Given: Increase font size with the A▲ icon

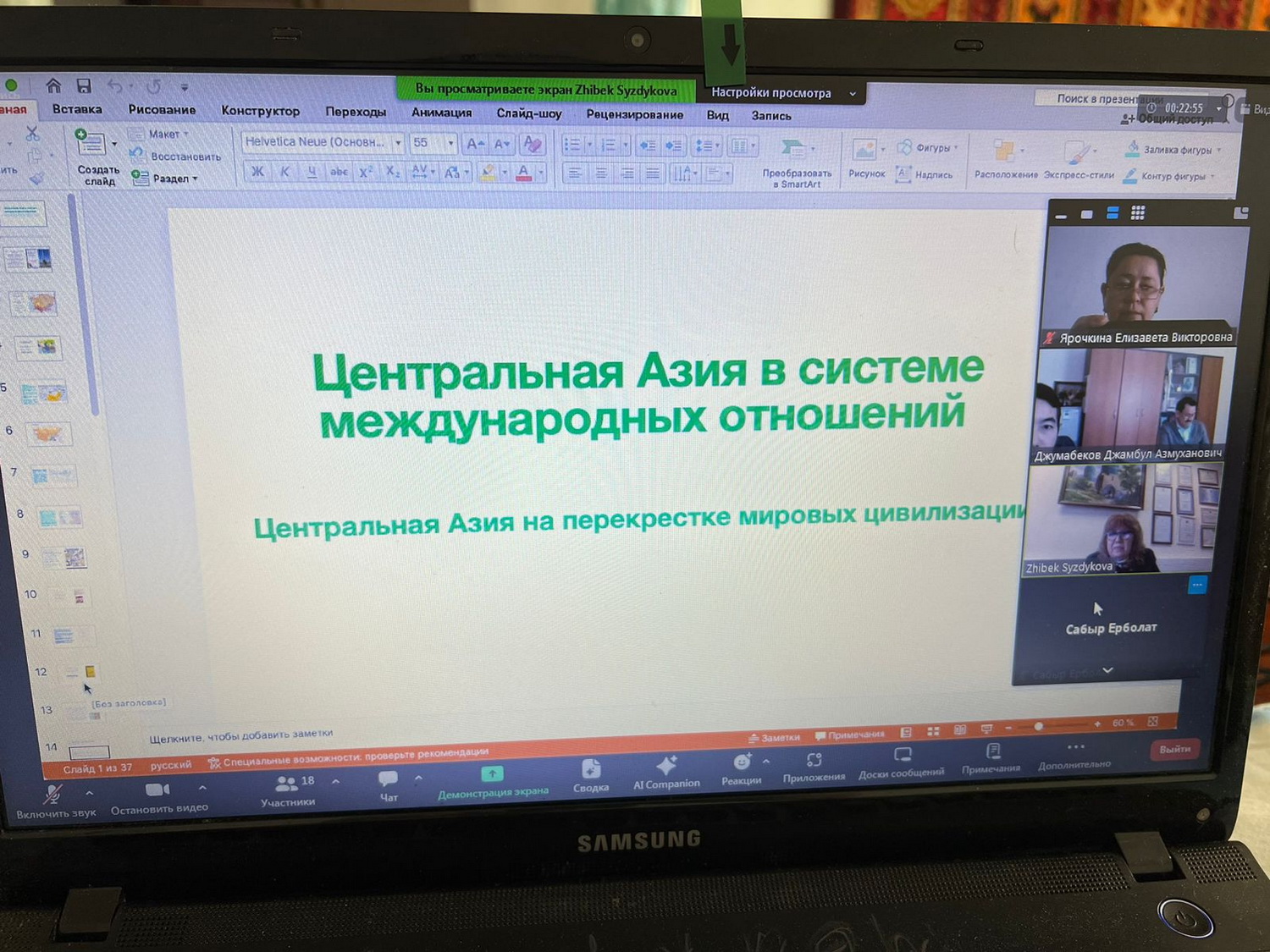Looking at the screenshot, I should tap(475, 144).
